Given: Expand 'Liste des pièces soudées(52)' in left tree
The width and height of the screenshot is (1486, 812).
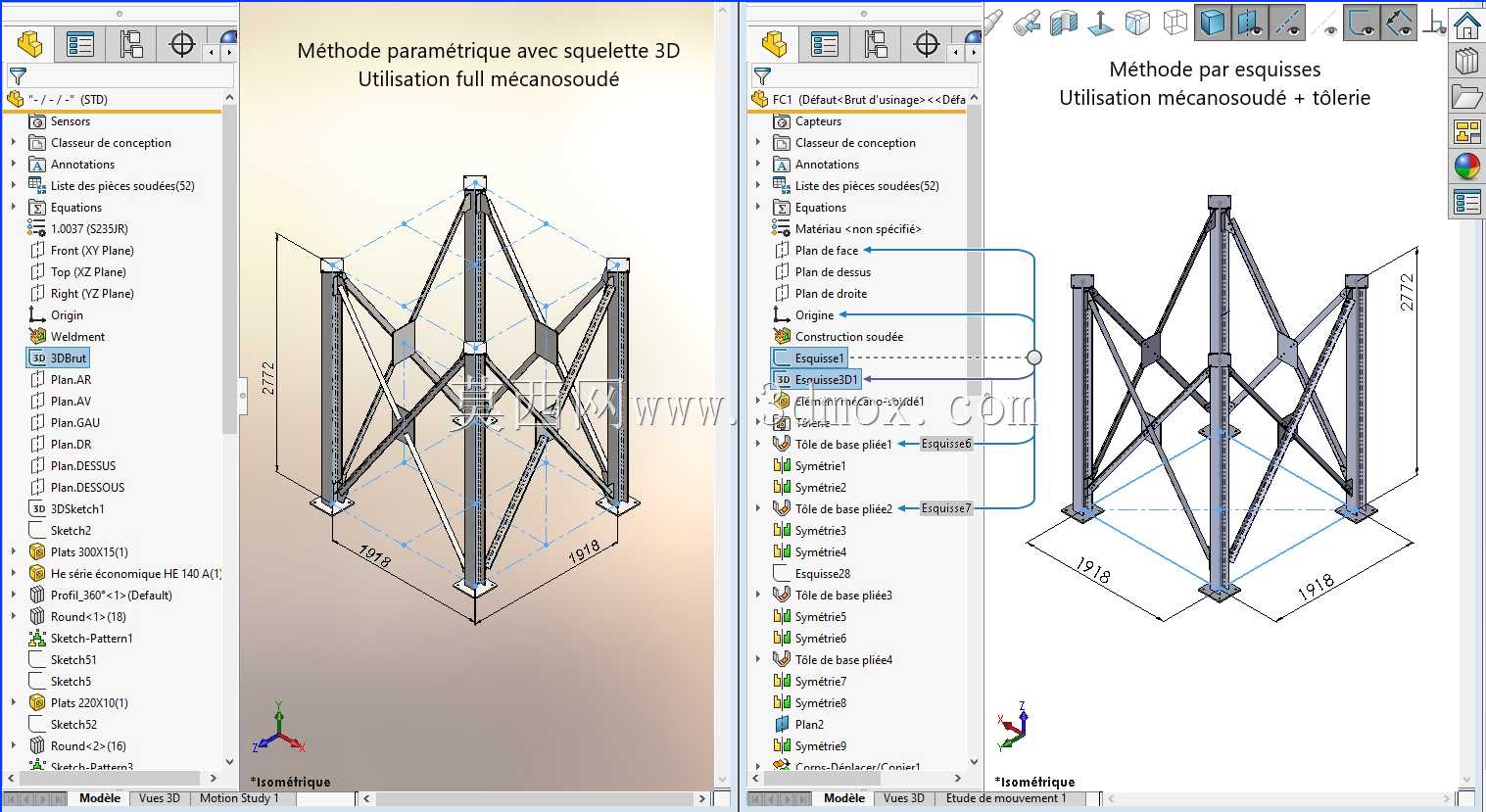Looking at the screenshot, I should click(x=14, y=186).
